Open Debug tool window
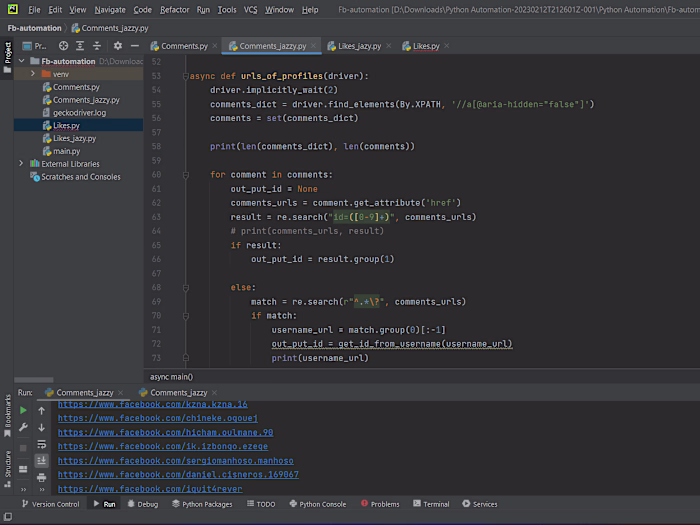This screenshot has width=700, height=525. coord(143,504)
